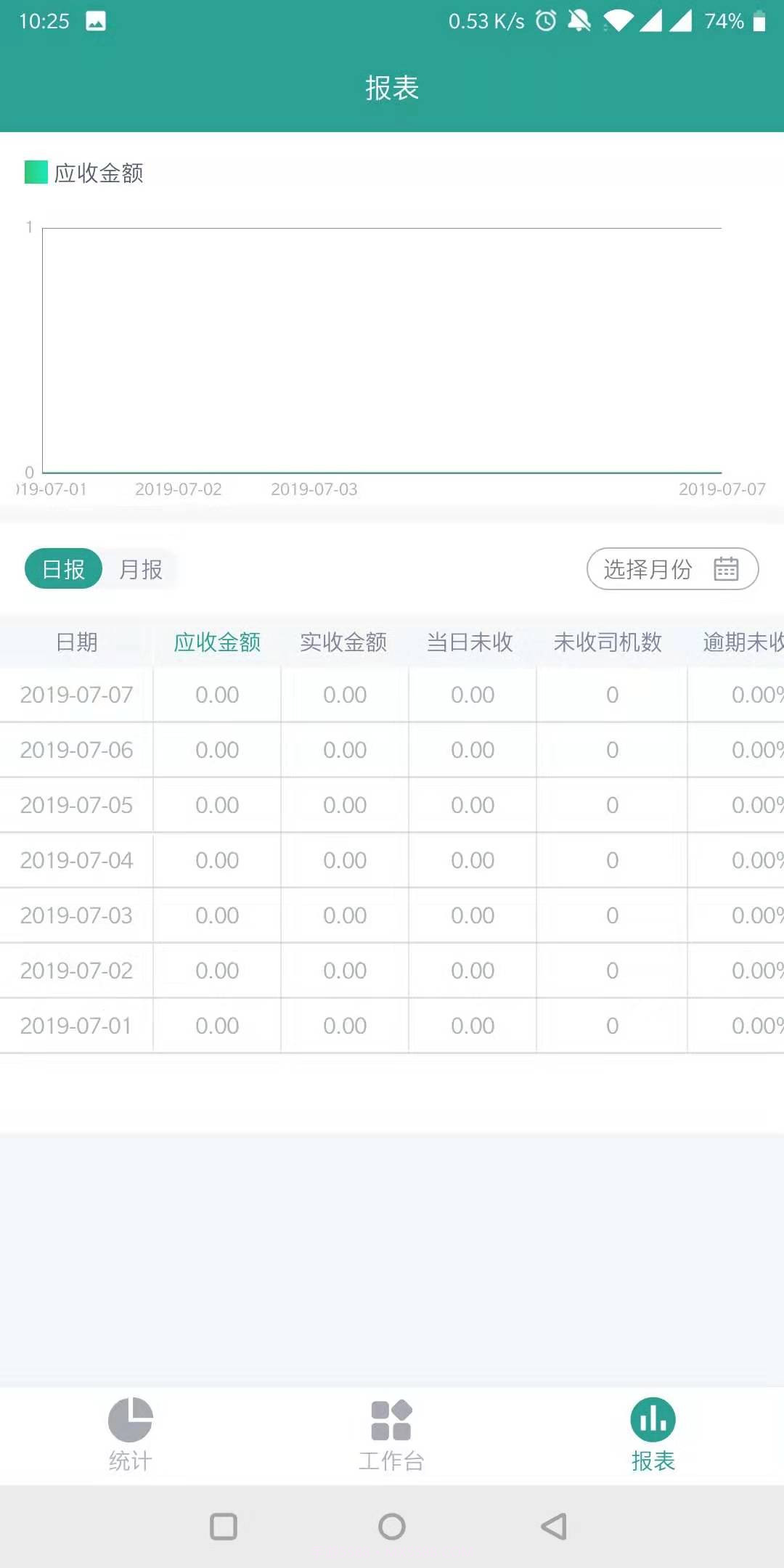The image size is (784, 1568).
Task: Select the 实收金额 column header
Action: point(343,642)
